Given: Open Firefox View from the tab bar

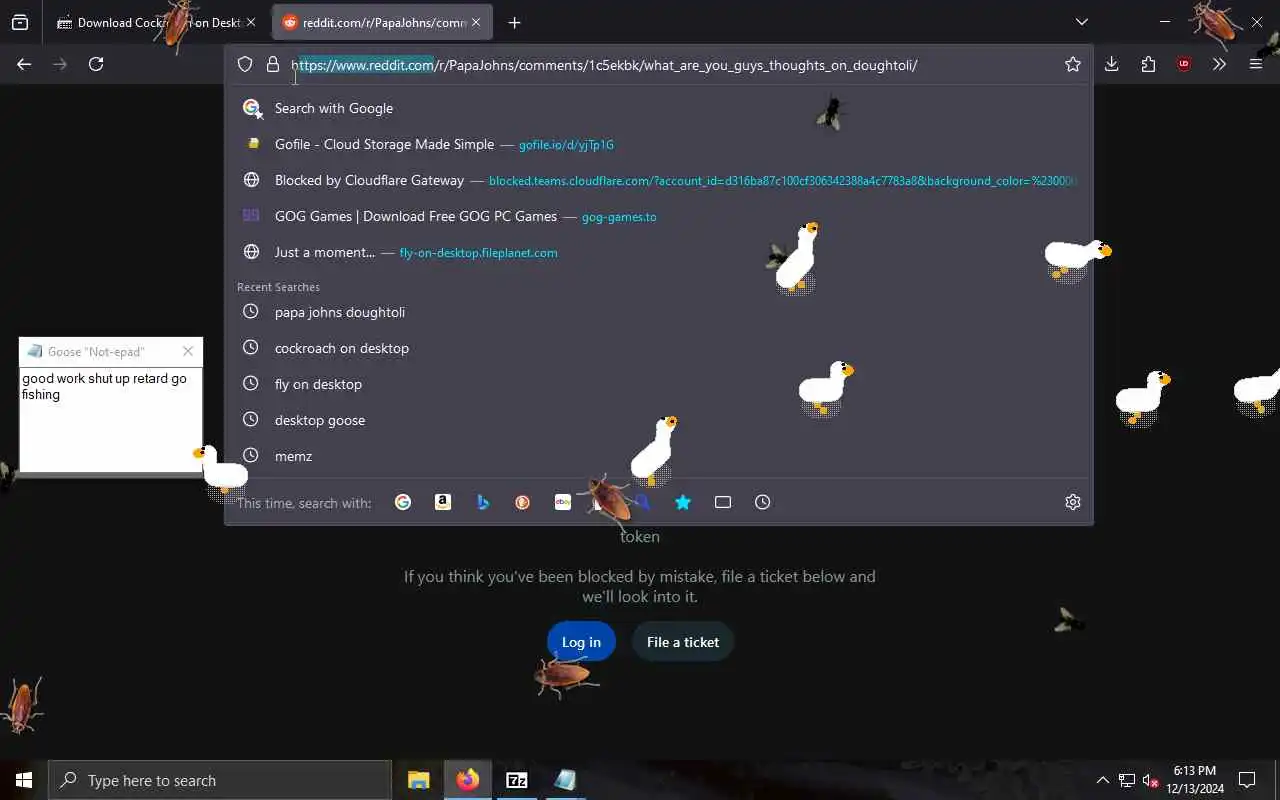Looking at the screenshot, I should [x=20, y=22].
